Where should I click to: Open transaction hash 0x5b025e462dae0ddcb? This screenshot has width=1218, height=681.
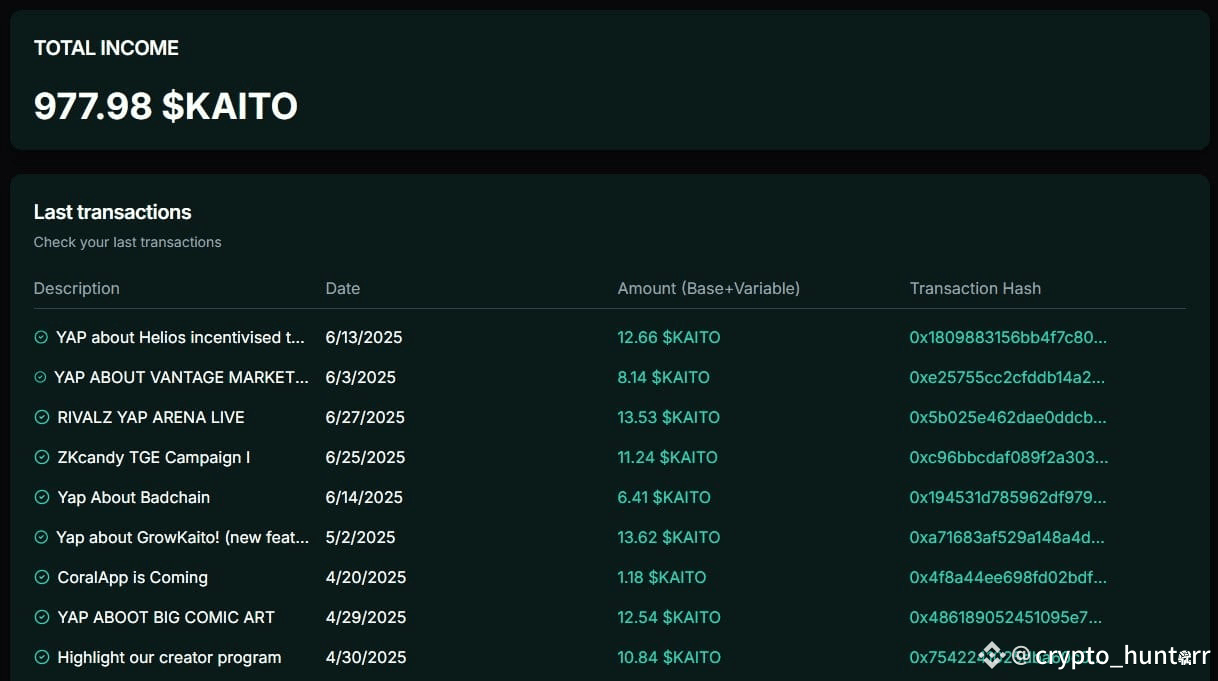(x=1008, y=418)
